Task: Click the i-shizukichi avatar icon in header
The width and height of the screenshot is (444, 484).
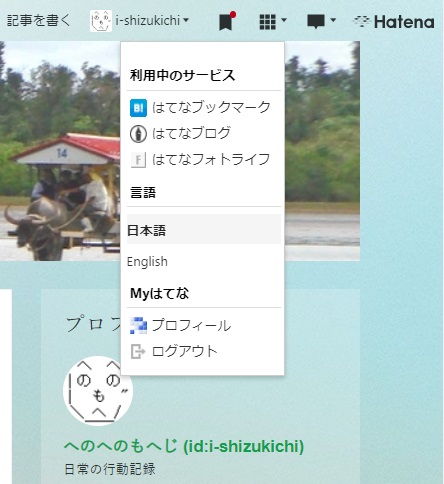Action: 101,21
